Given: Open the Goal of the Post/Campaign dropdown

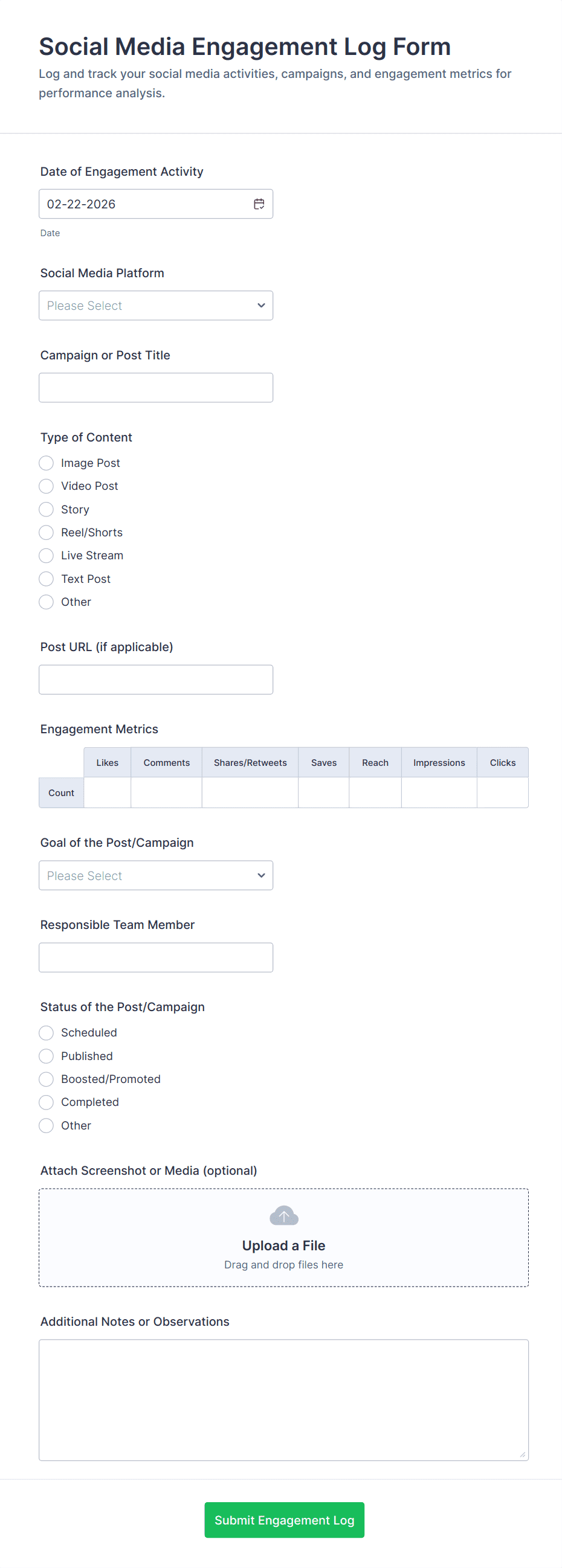Looking at the screenshot, I should click(x=156, y=875).
